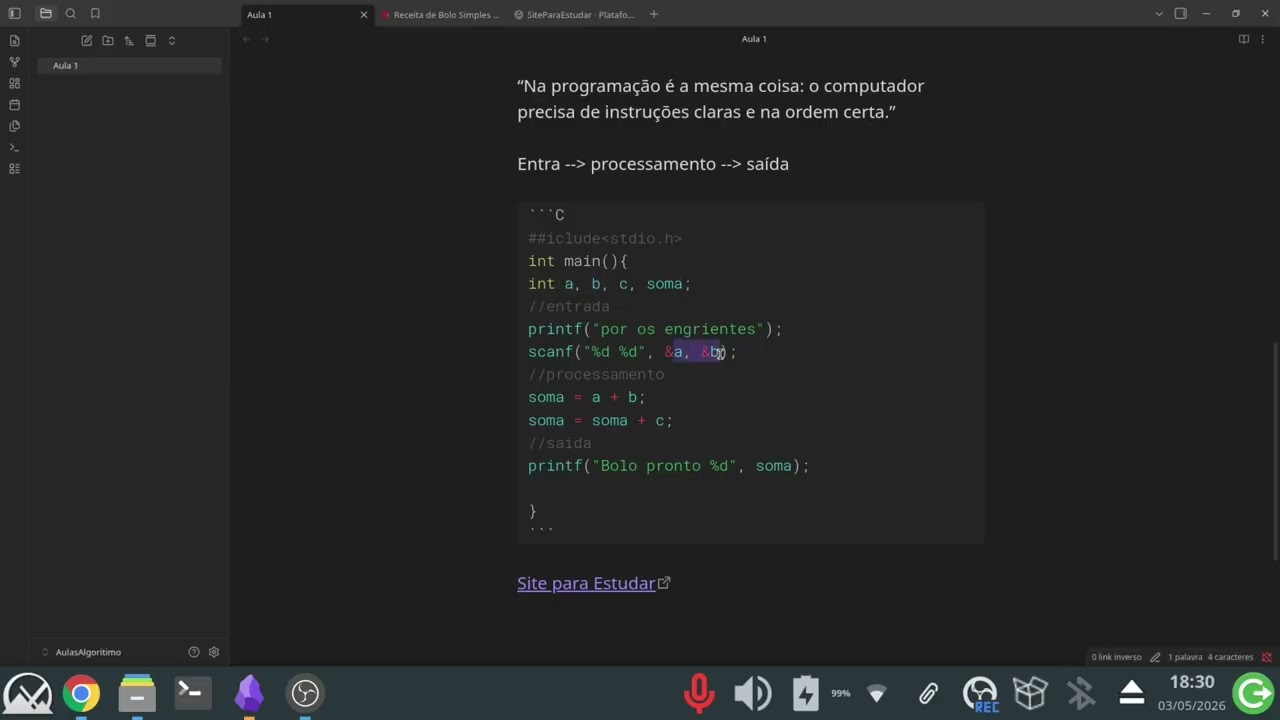The image size is (1280, 720).
Task: Open today's daily note calendar icon
Action: click(14, 105)
